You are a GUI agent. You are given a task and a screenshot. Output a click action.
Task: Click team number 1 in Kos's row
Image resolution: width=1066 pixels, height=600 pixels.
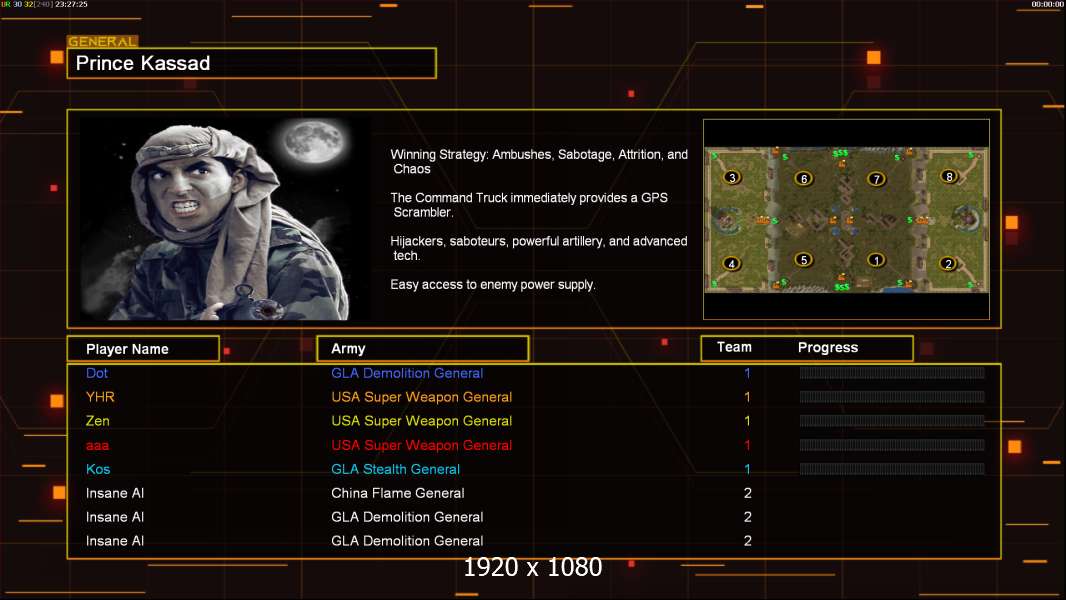pyautogui.click(x=747, y=469)
